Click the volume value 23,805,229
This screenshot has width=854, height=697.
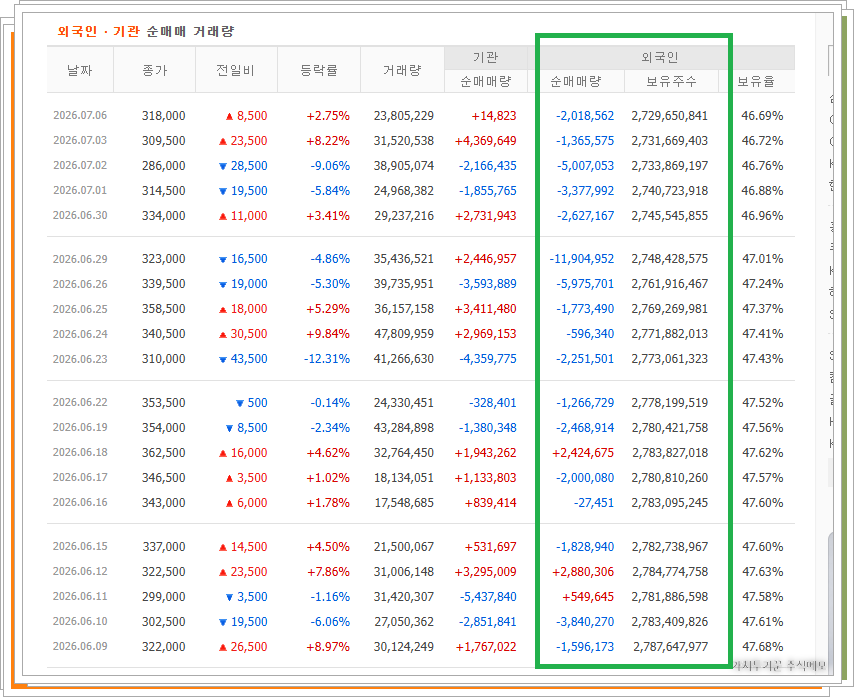coord(404,115)
